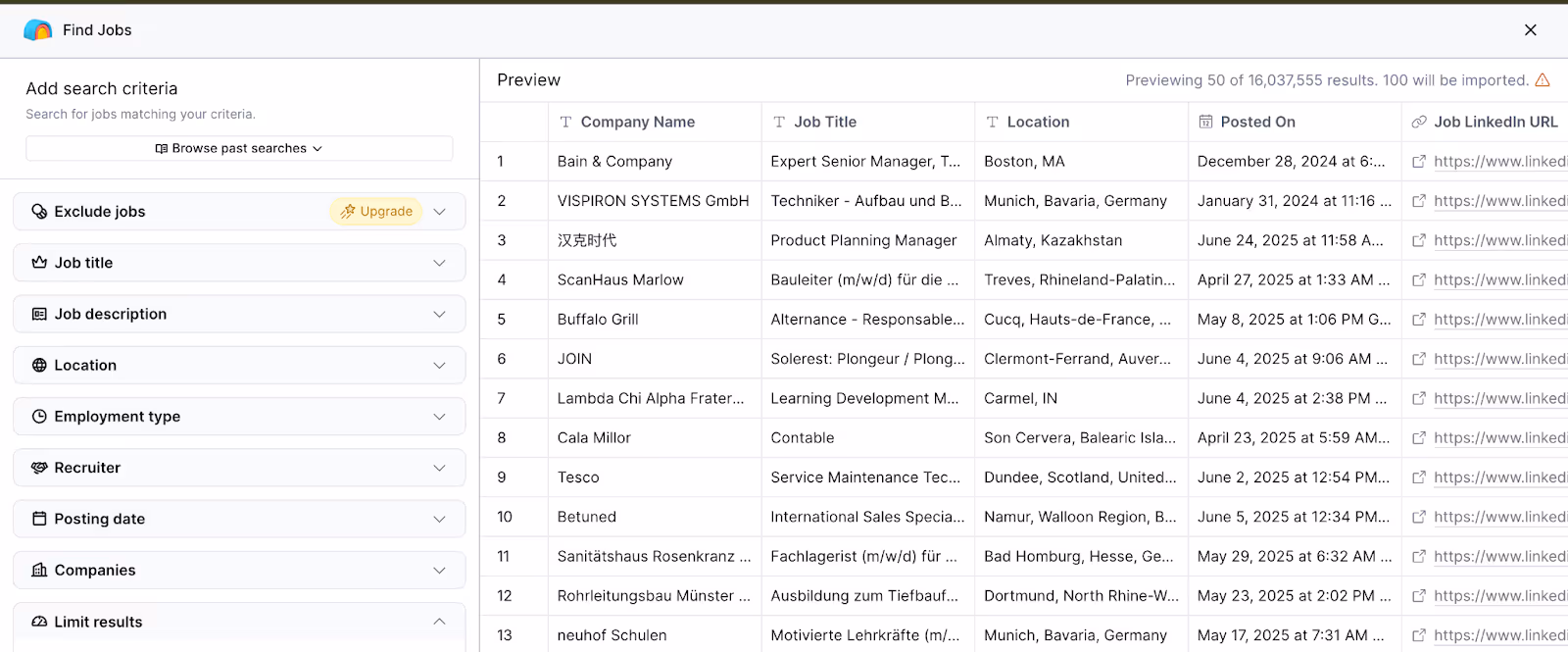
Task: Click the text-type icon in Company Name header
Action: (x=565, y=122)
